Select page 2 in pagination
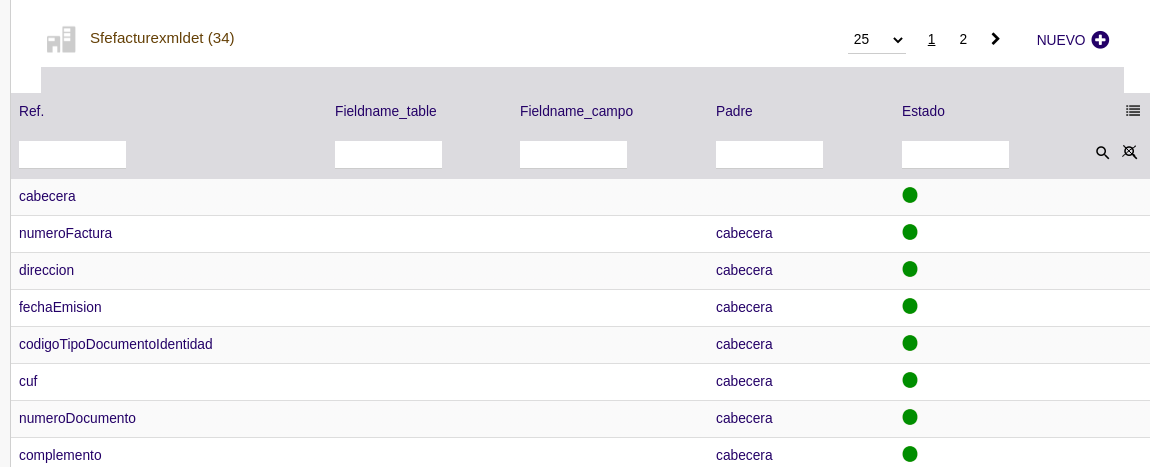Image resolution: width=1150 pixels, height=467 pixels. pos(963,40)
